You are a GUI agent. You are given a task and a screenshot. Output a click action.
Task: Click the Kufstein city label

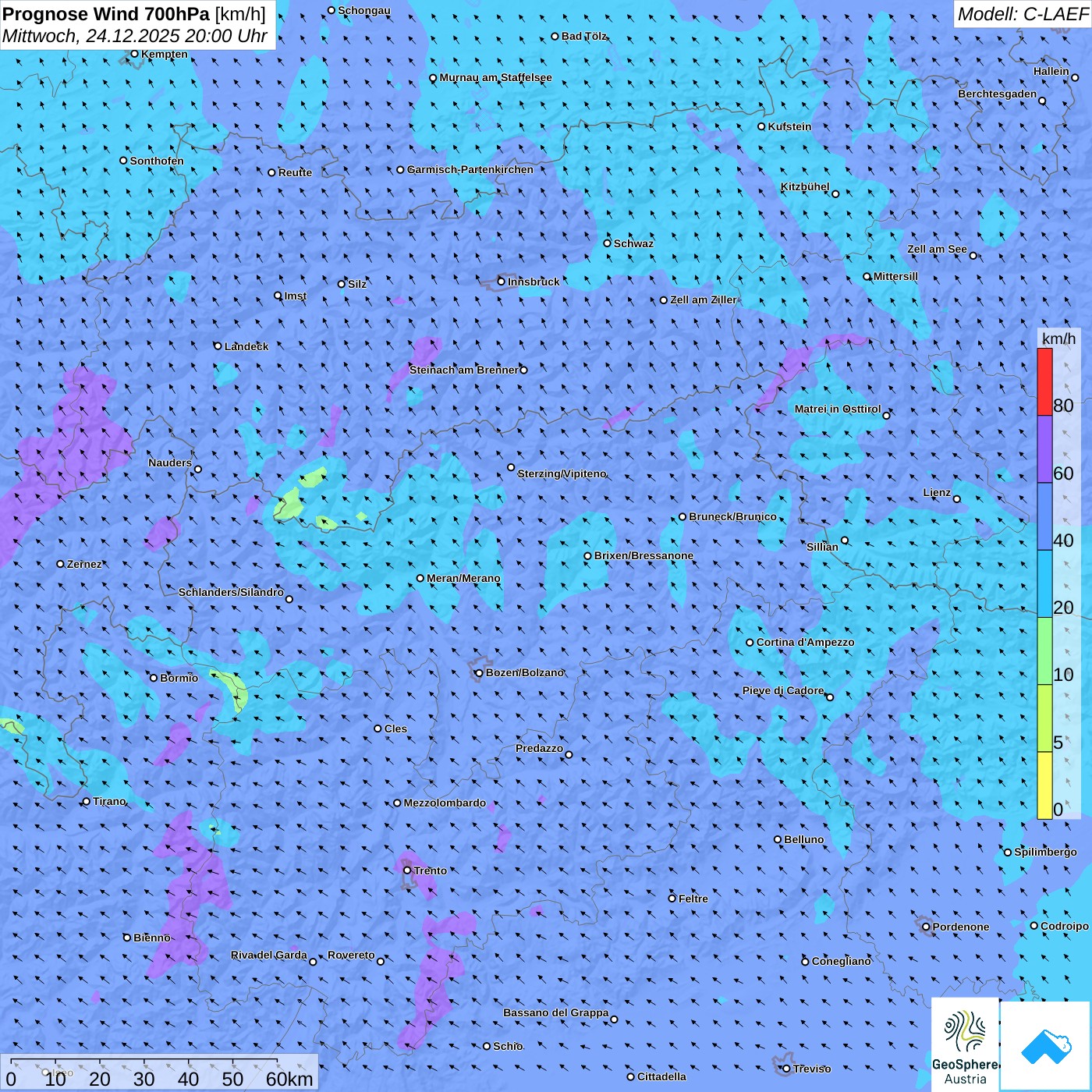tap(789, 126)
